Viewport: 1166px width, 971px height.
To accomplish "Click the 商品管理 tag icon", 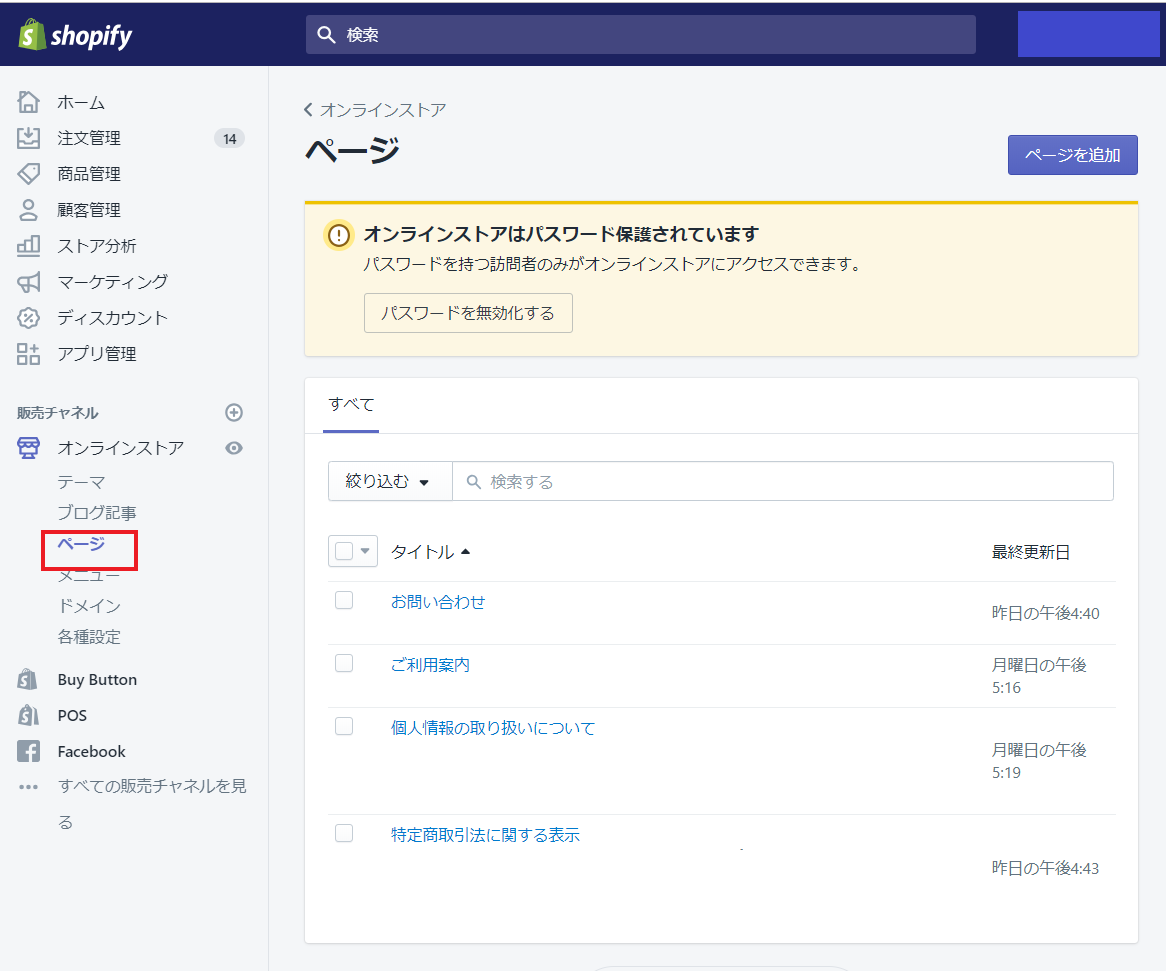I will [x=28, y=174].
